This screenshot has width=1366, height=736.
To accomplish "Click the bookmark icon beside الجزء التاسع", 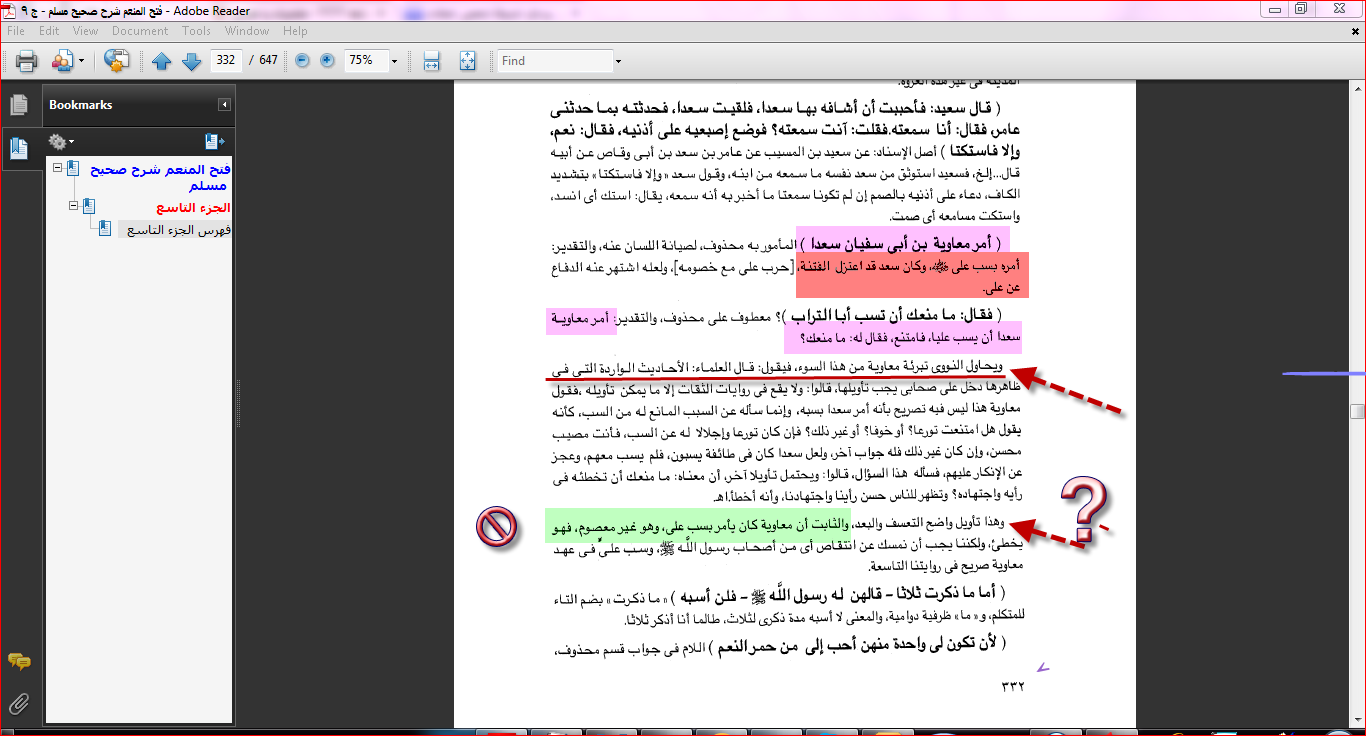I will [x=90, y=207].
